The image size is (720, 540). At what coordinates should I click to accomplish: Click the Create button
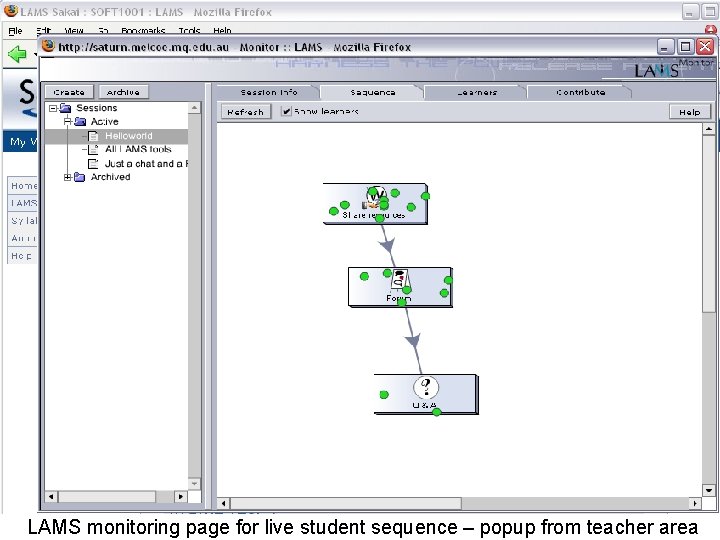(x=69, y=92)
